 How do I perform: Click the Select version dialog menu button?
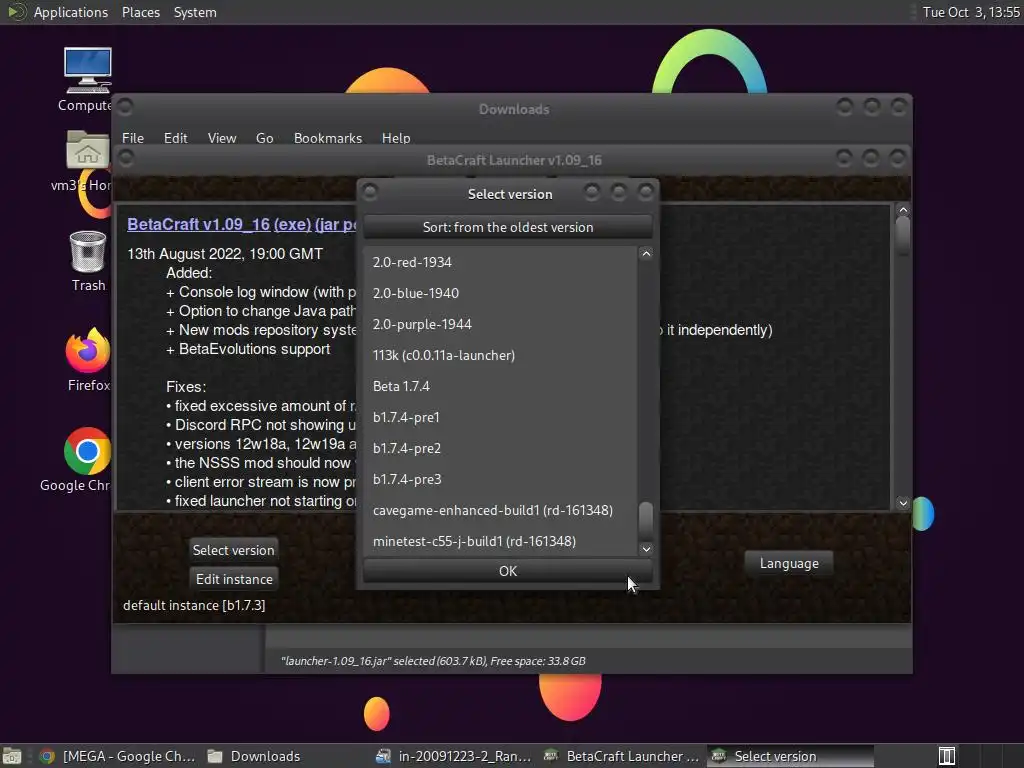370,192
